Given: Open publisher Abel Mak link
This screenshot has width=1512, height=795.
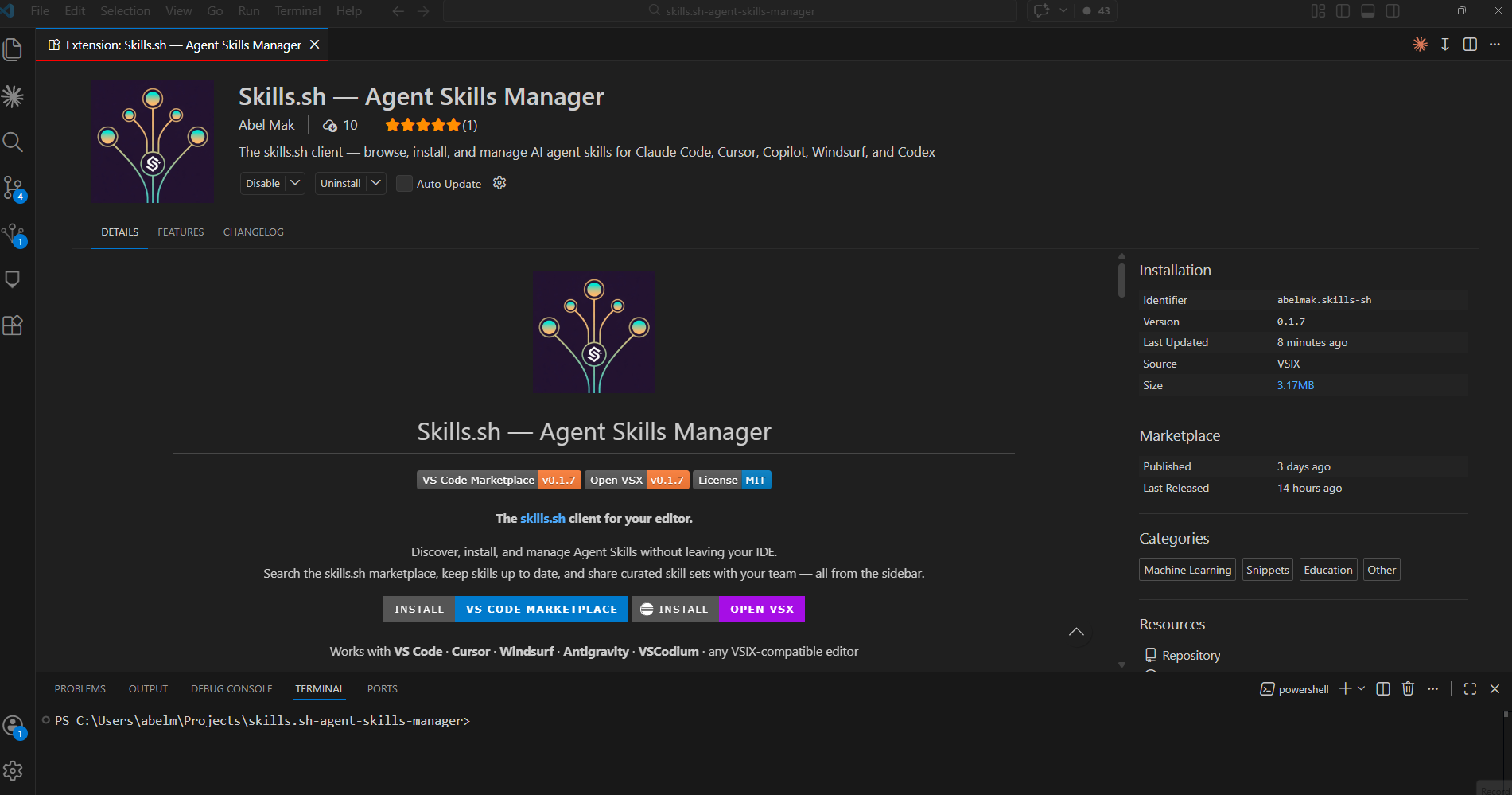Looking at the screenshot, I should point(266,125).
